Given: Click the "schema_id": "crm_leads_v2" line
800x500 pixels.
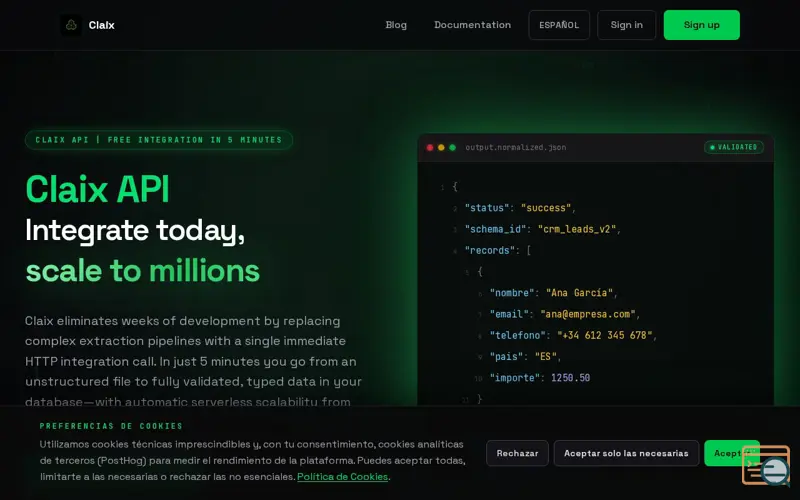Looking at the screenshot, I should click(x=542, y=229).
